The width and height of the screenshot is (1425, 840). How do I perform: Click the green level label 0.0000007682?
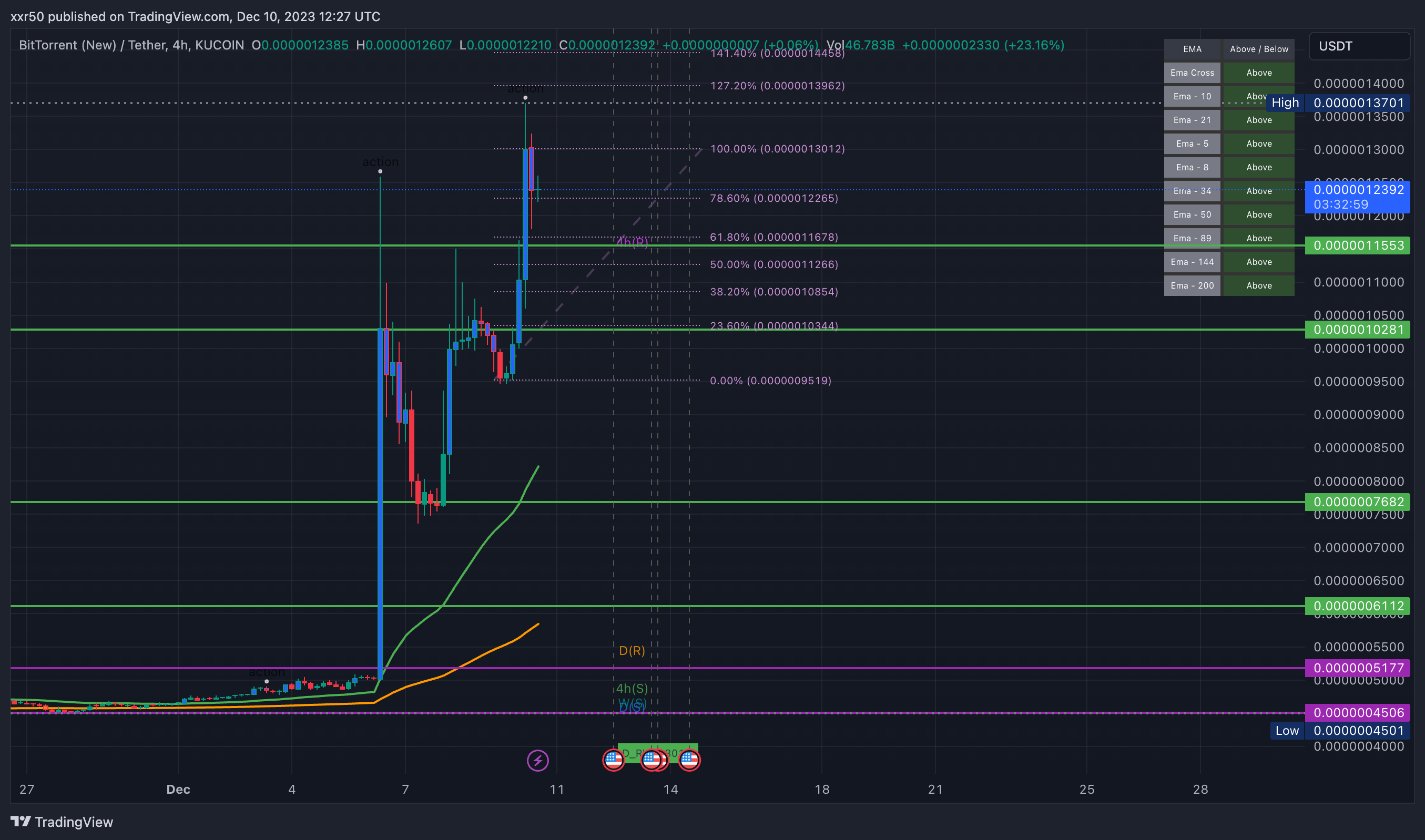coord(1357,501)
